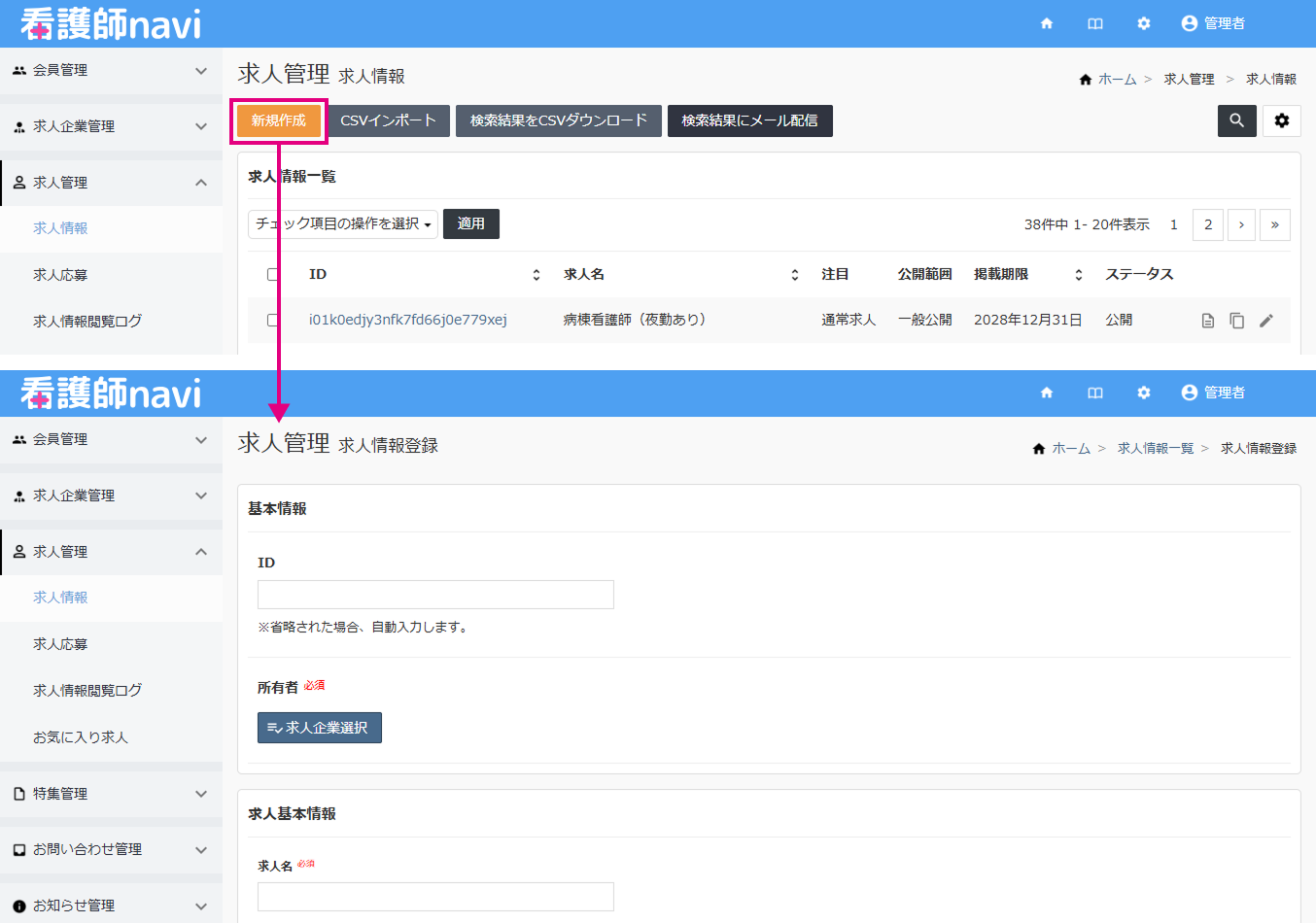Tick the checkbox for i01k0edjy3nfk7fd66j0e779xej row
This screenshot has width=1316, height=923.
click(273, 320)
